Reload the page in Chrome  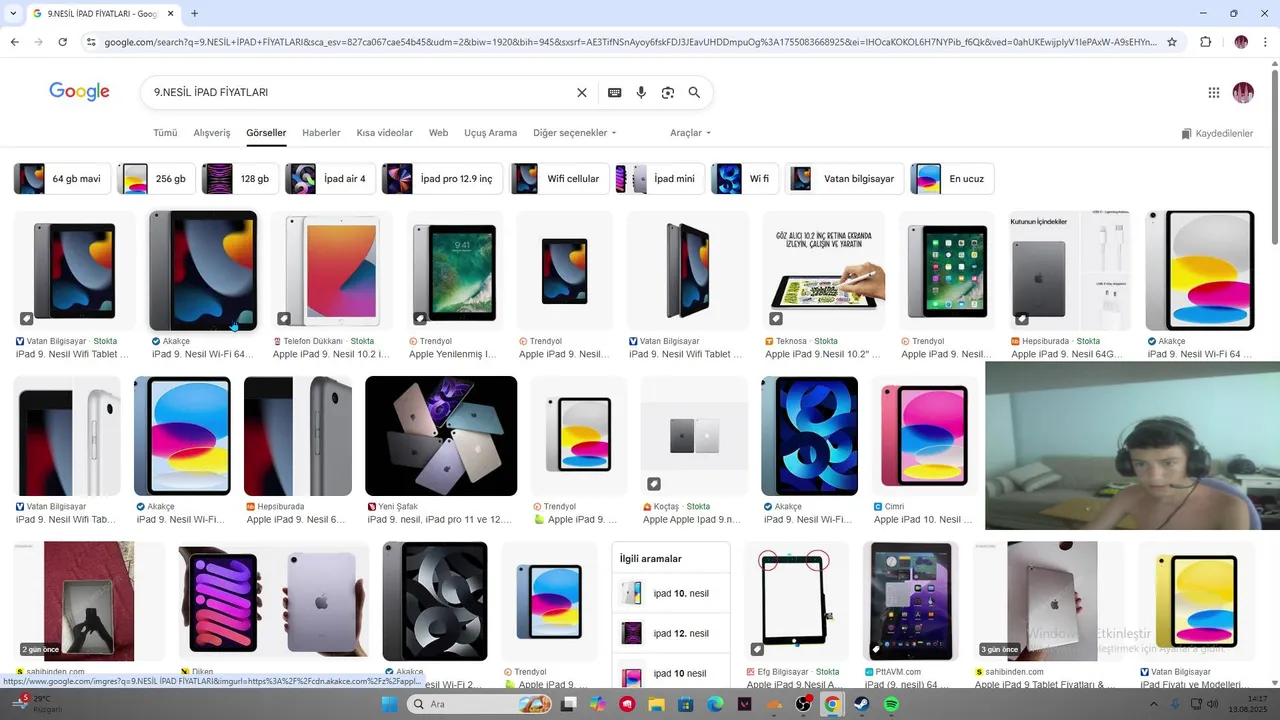click(63, 42)
